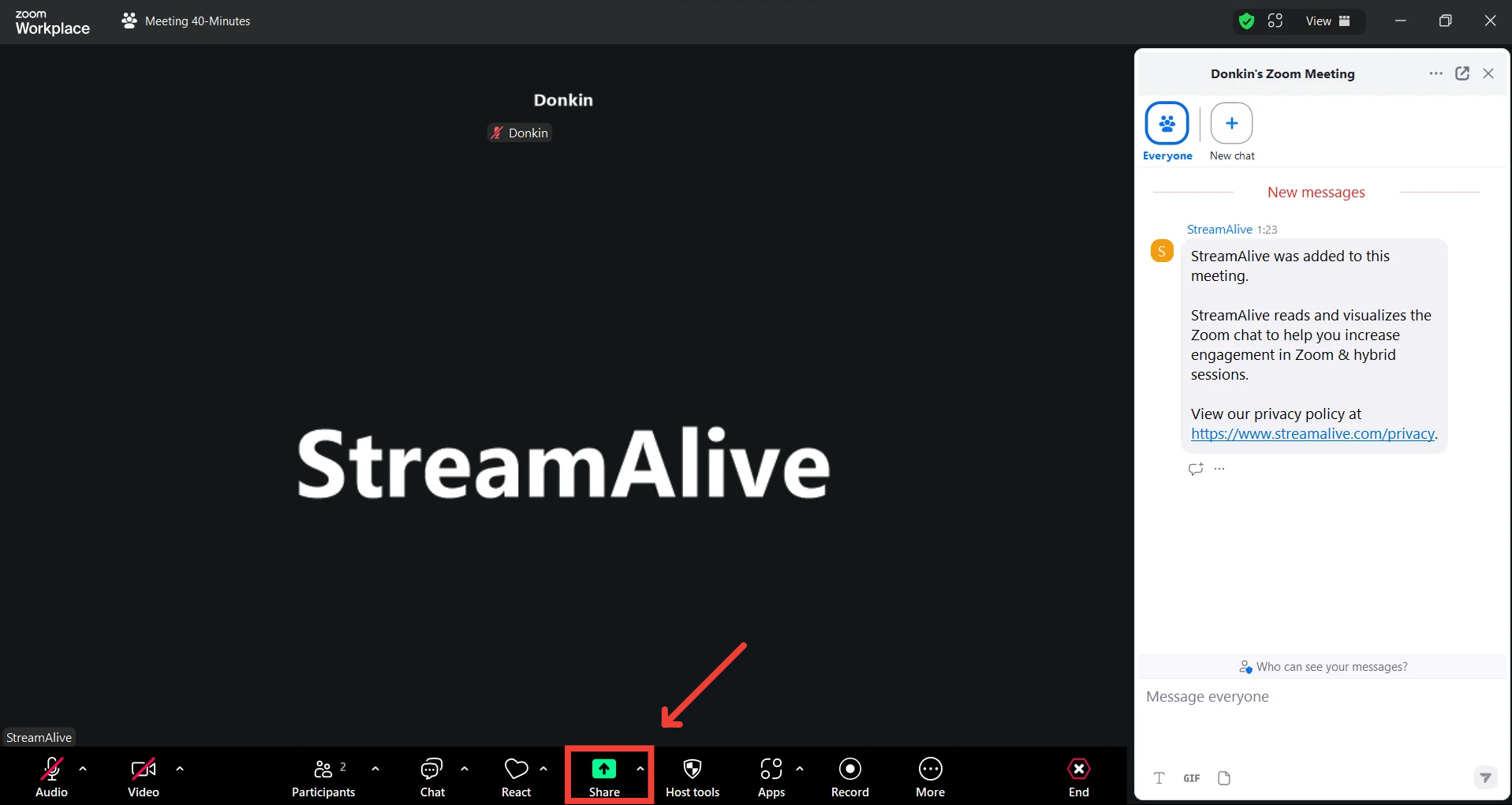Image resolution: width=1512 pixels, height=805 pixels.
Task: End the meeting
Action: tap(1079, 777)
